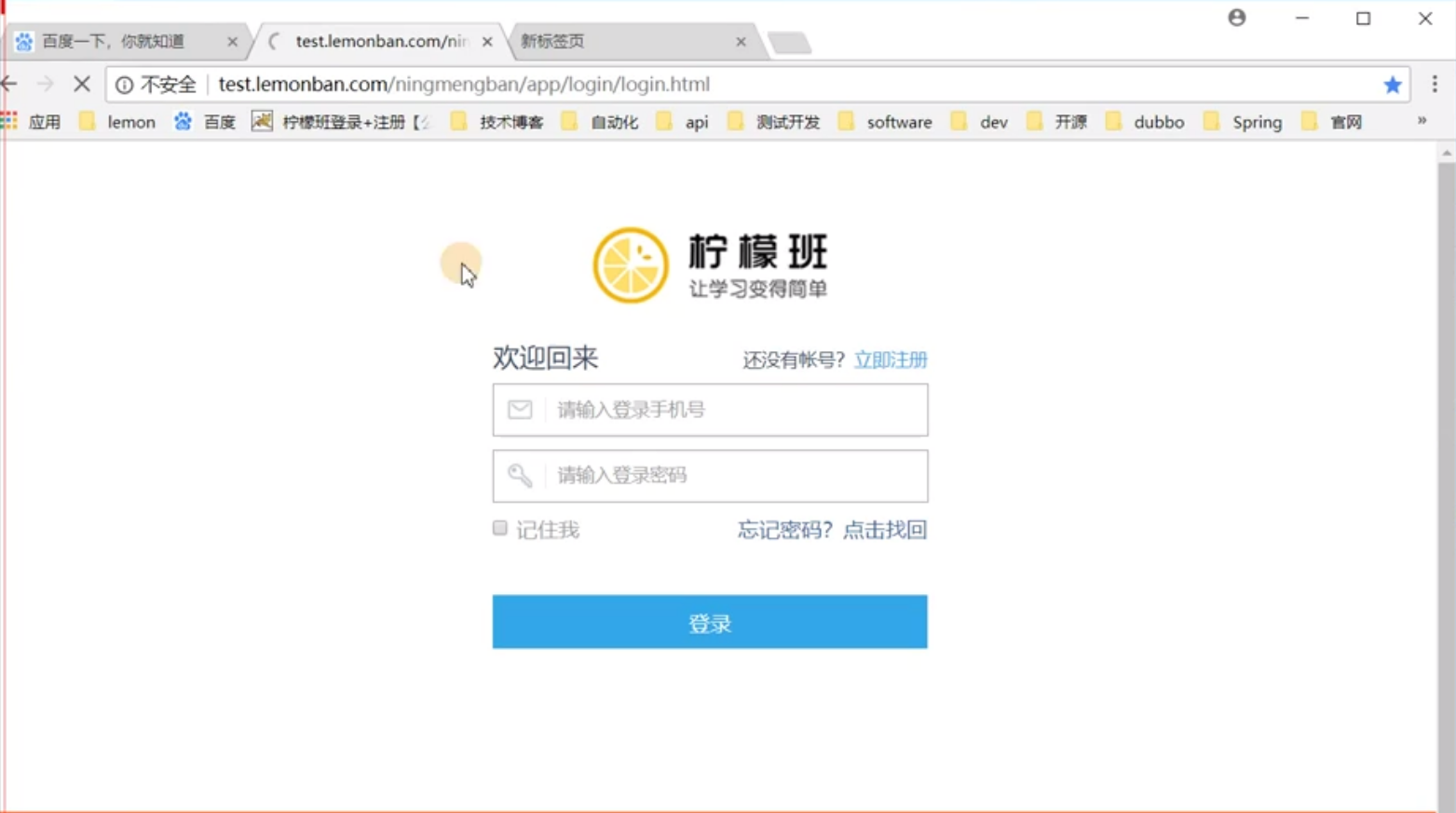The width and height of the screenshot is (1456, 813).
Task: Open the Apps shortcut in the bookmarks bar
Action: 32,122
